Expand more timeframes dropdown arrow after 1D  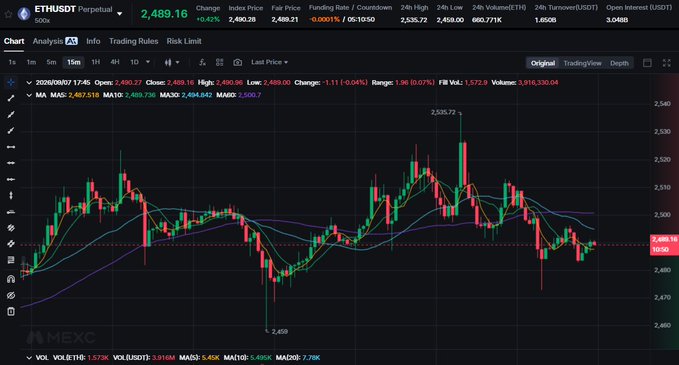[148, 62]
